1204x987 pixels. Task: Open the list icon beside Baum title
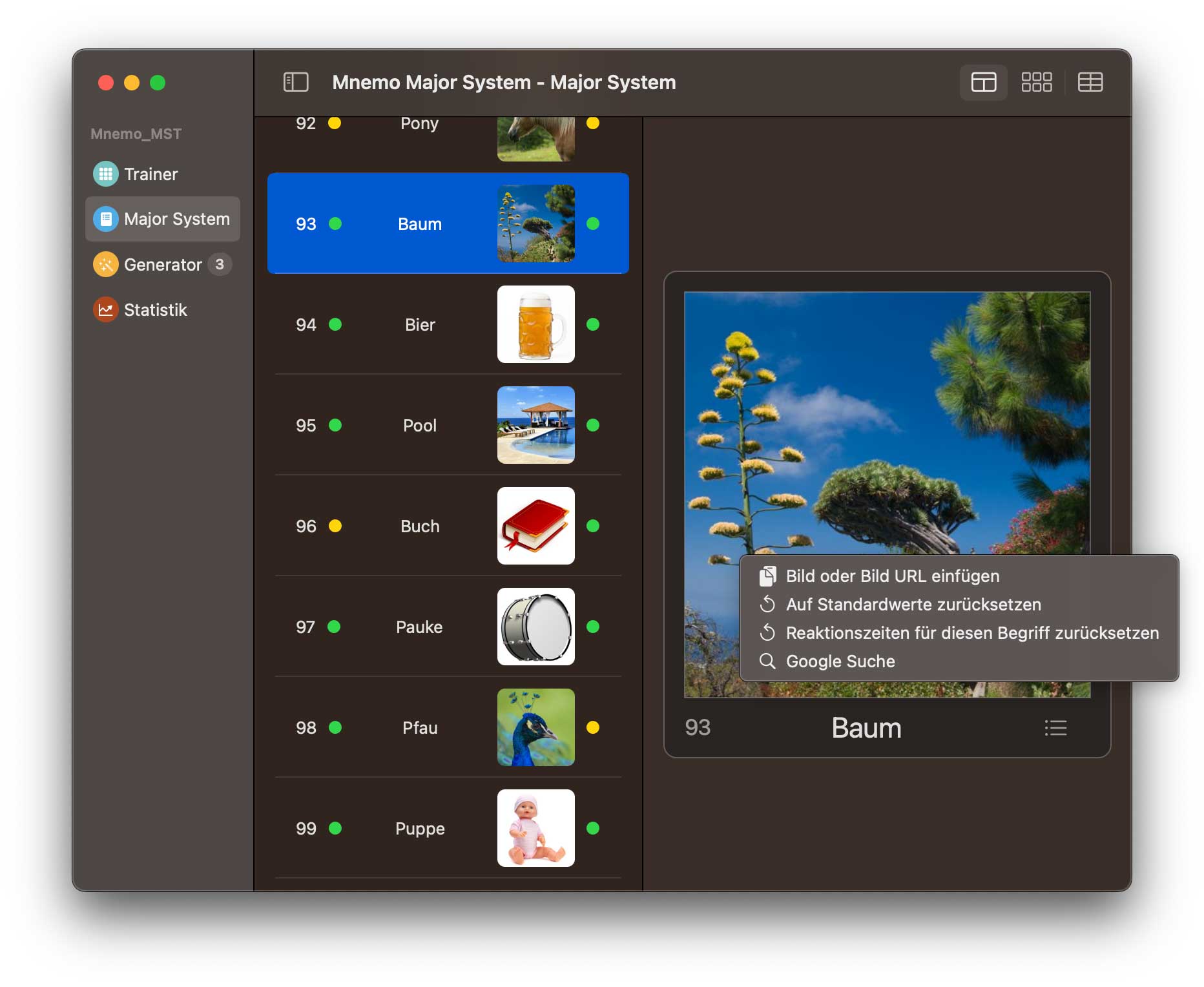pos(1055,728)
